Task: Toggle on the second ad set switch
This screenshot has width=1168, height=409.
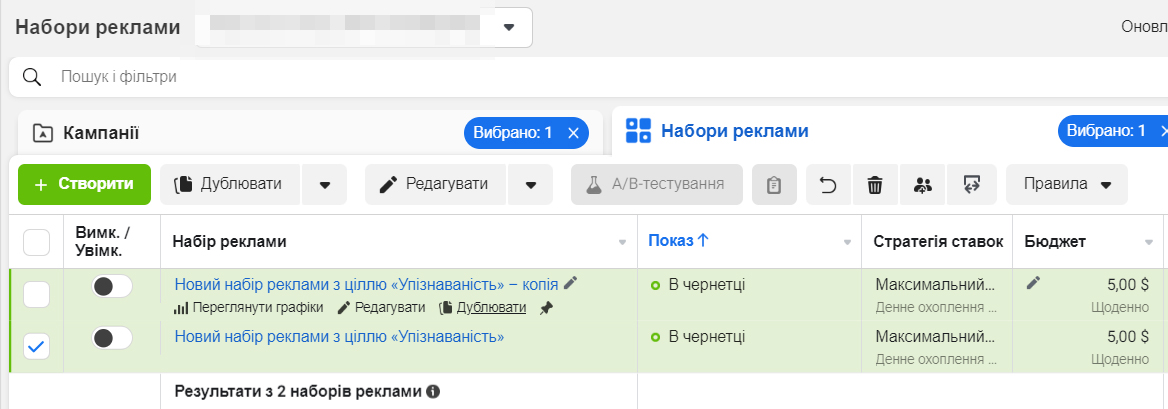Action: [x=112, y=338]
